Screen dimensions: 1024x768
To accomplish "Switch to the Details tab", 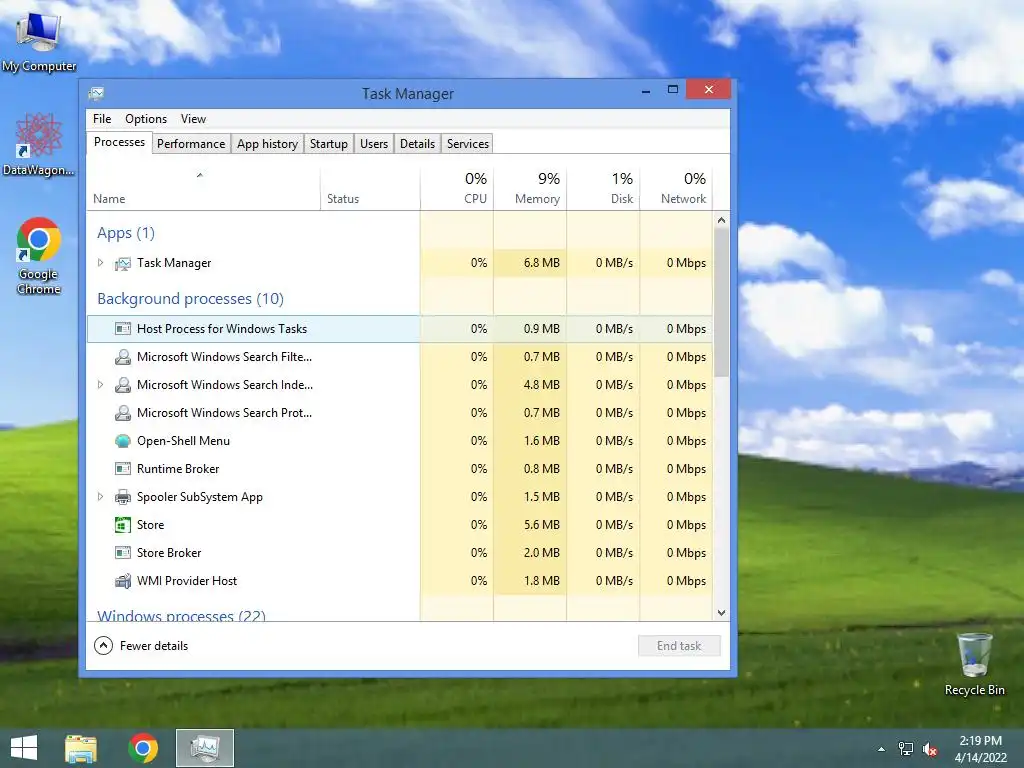I will pos(417,144).
